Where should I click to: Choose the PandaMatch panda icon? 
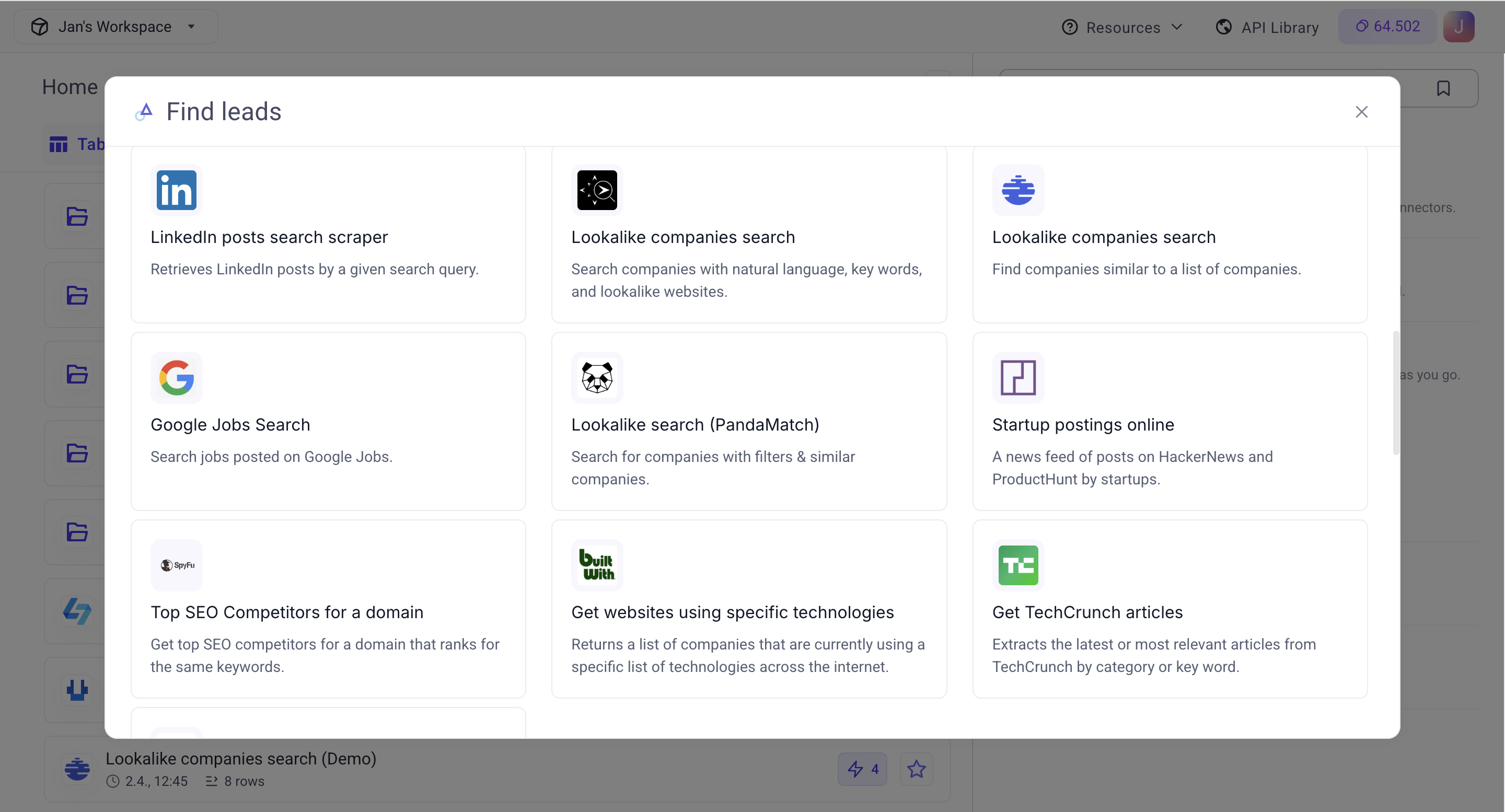[597, 377]
